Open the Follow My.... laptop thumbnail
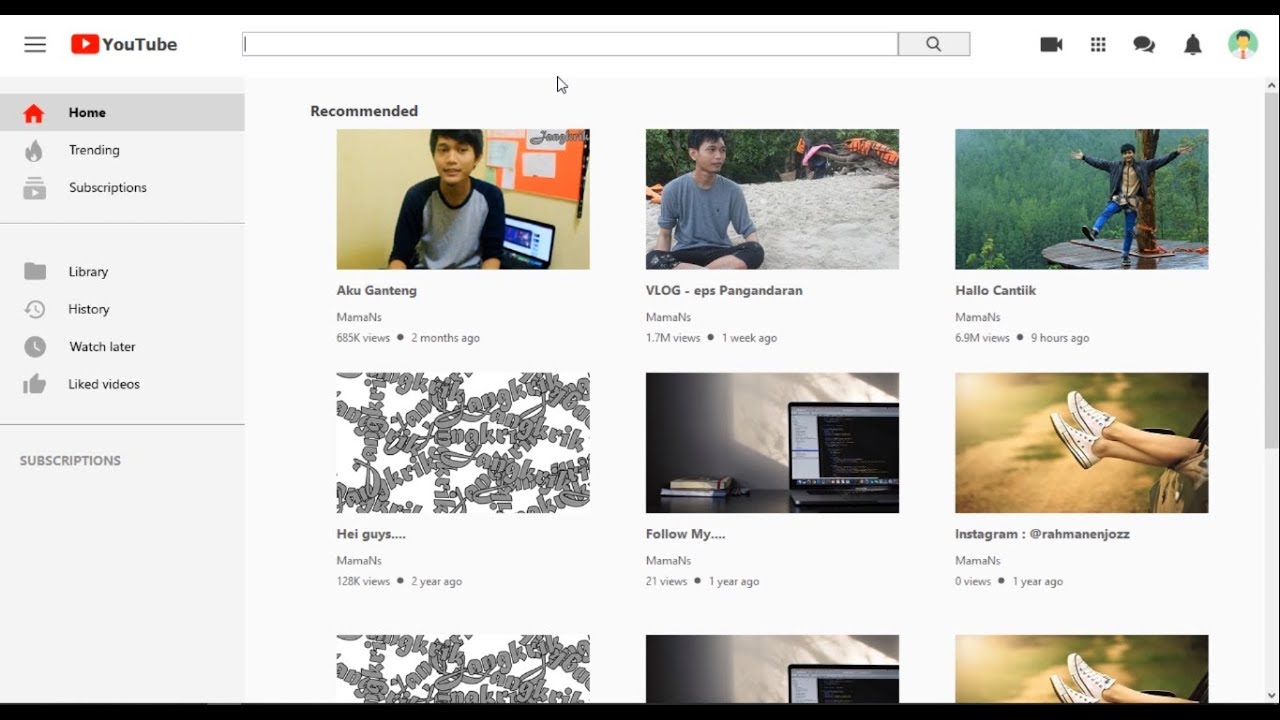The height and width of the screenshot is (720, 1280). (x=772, y=443)
